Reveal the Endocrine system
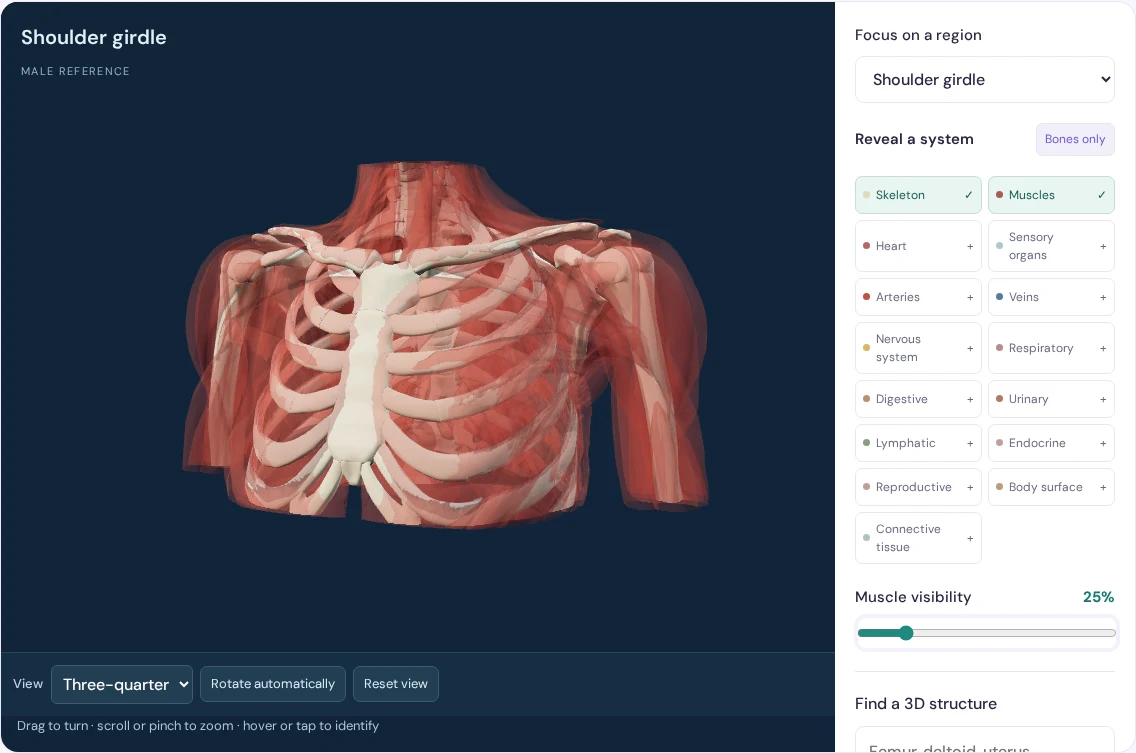The image size is (1136, 753). point(1051,443)
